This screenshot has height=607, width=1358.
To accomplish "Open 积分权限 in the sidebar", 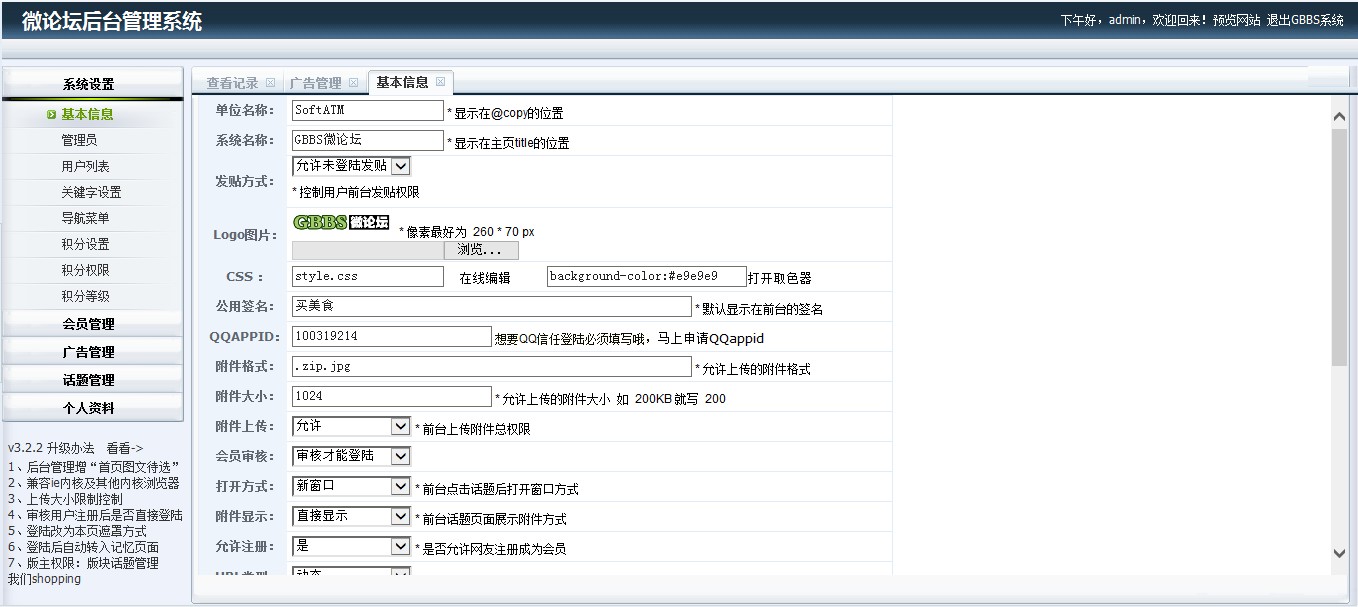I will click(85, 270).
